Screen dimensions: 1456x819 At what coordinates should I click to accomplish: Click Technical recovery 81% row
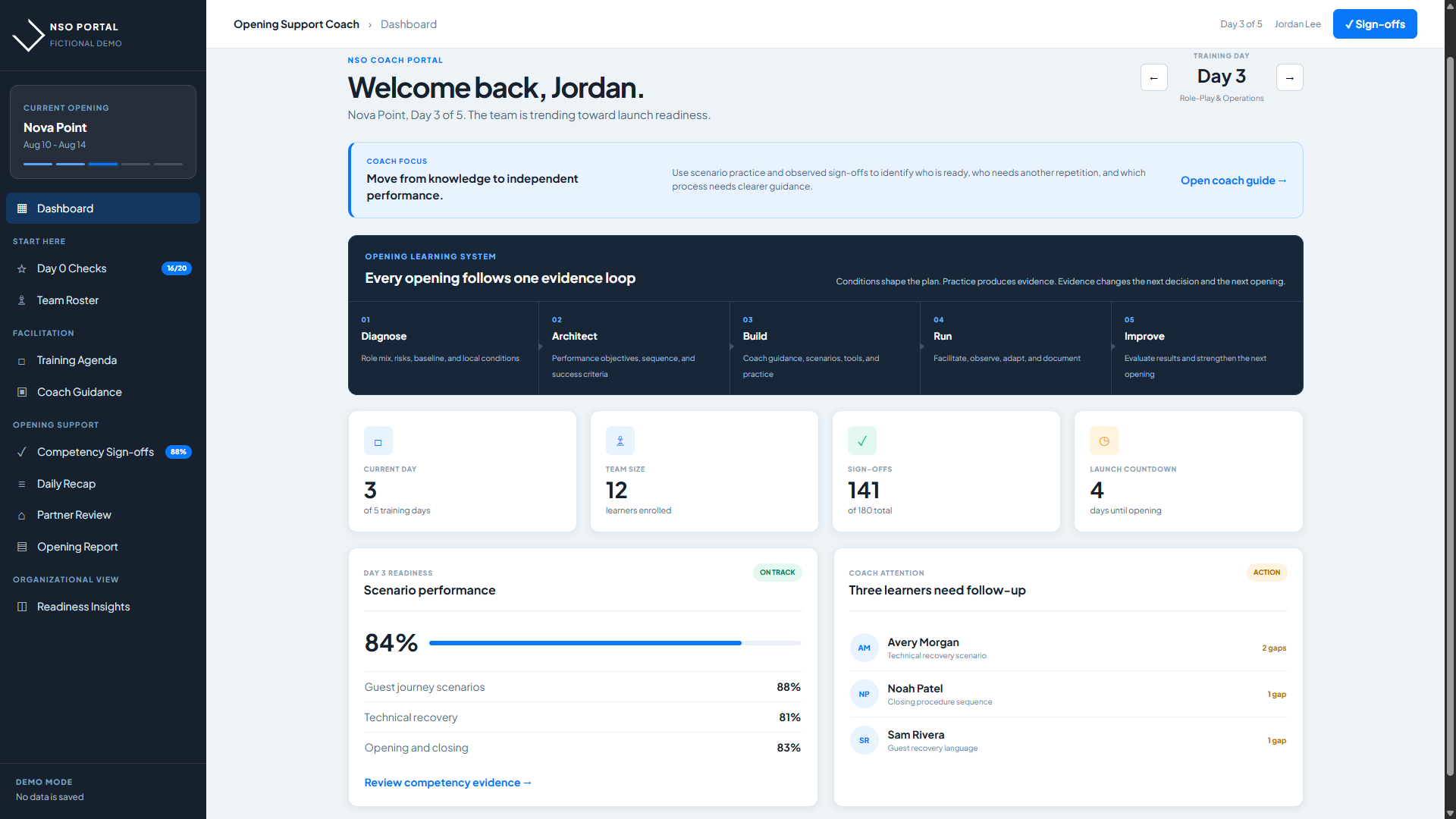pos(582,717)
